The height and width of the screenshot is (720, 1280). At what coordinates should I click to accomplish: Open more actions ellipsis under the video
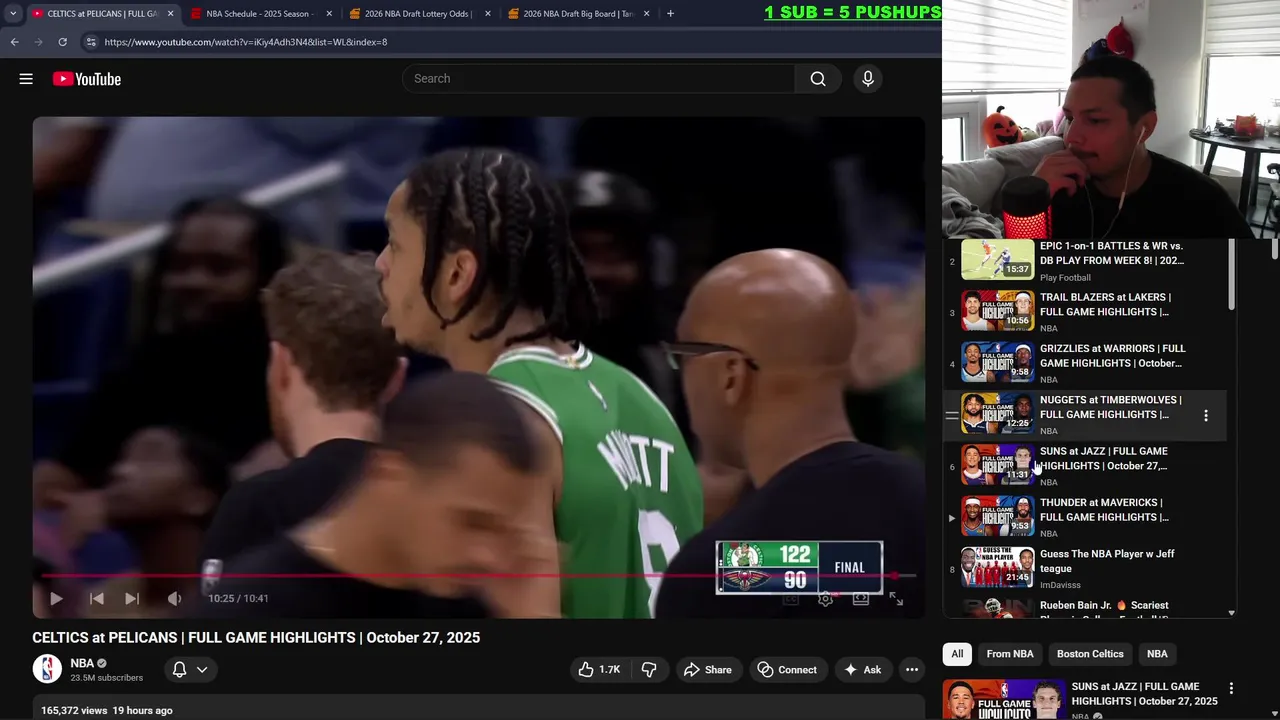[x=911, y=669]
